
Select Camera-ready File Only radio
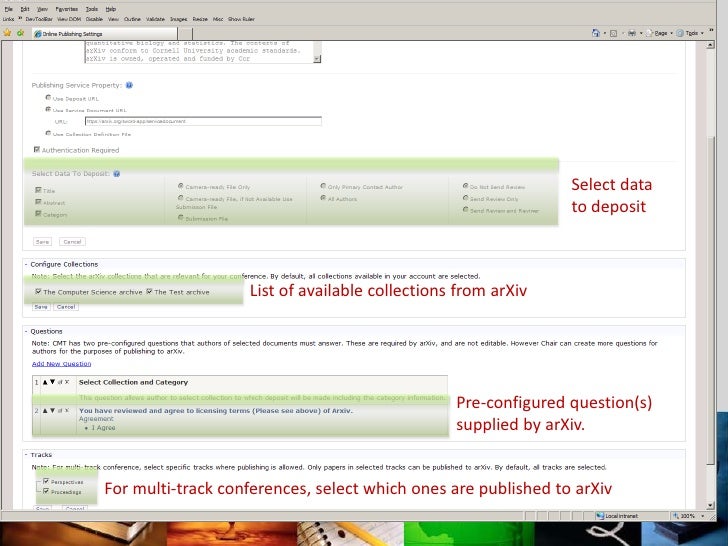click(181, 186)
